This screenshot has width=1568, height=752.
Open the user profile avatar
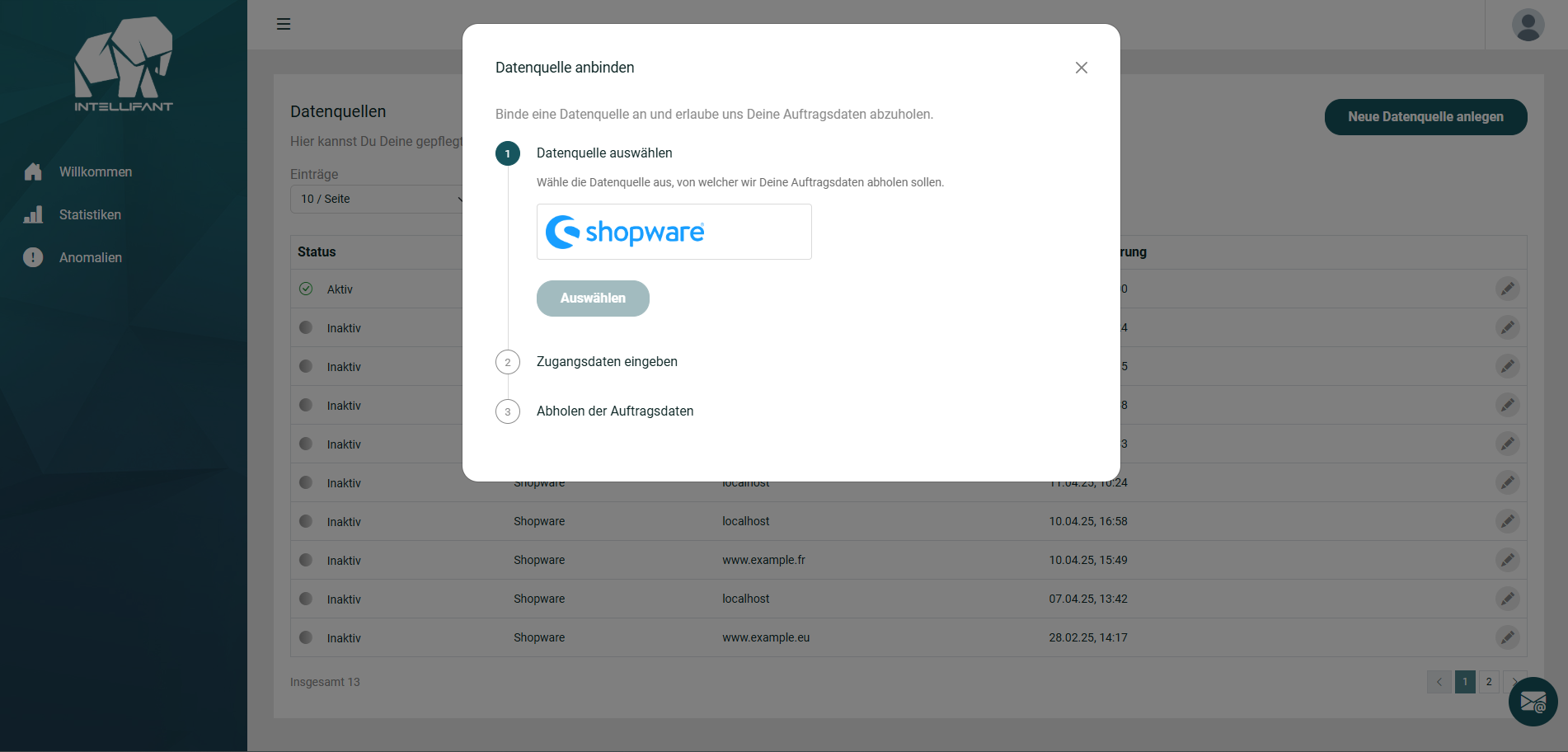pos(1528,25)
